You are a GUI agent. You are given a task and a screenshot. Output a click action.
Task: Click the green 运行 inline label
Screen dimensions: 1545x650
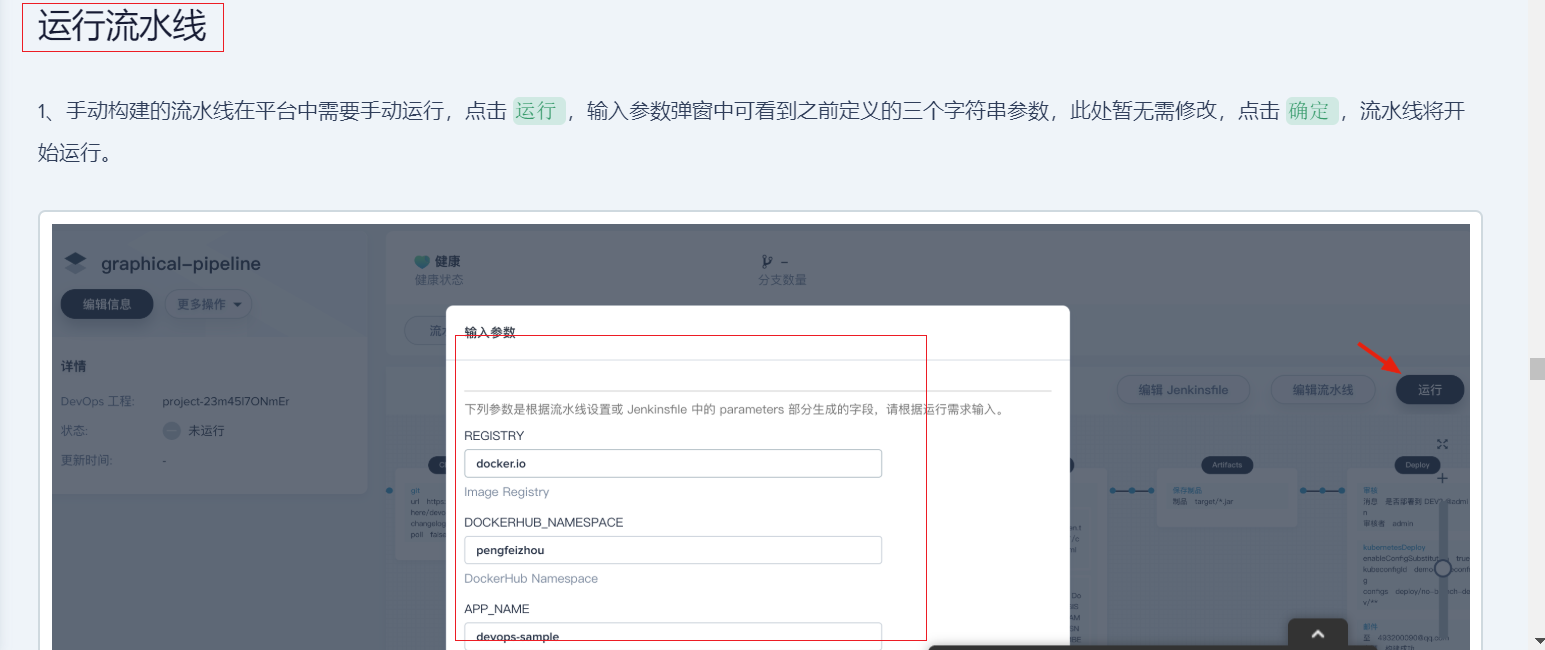(x=539, y=110)
